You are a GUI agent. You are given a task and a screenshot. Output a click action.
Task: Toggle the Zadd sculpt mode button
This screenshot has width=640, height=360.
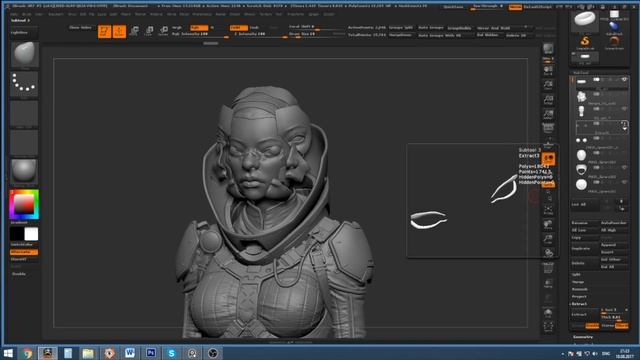coord(238,27)
